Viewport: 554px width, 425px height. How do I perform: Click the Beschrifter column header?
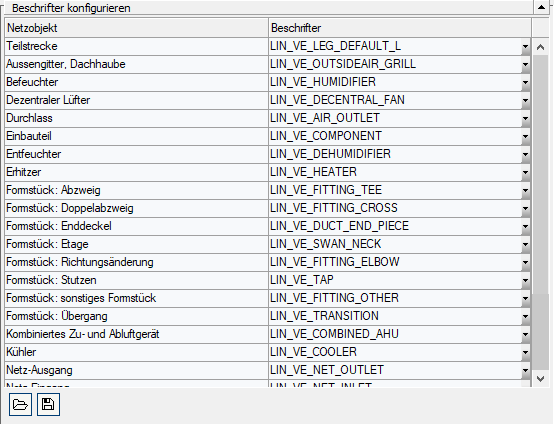pyautogui.click(x=400, y=28)
